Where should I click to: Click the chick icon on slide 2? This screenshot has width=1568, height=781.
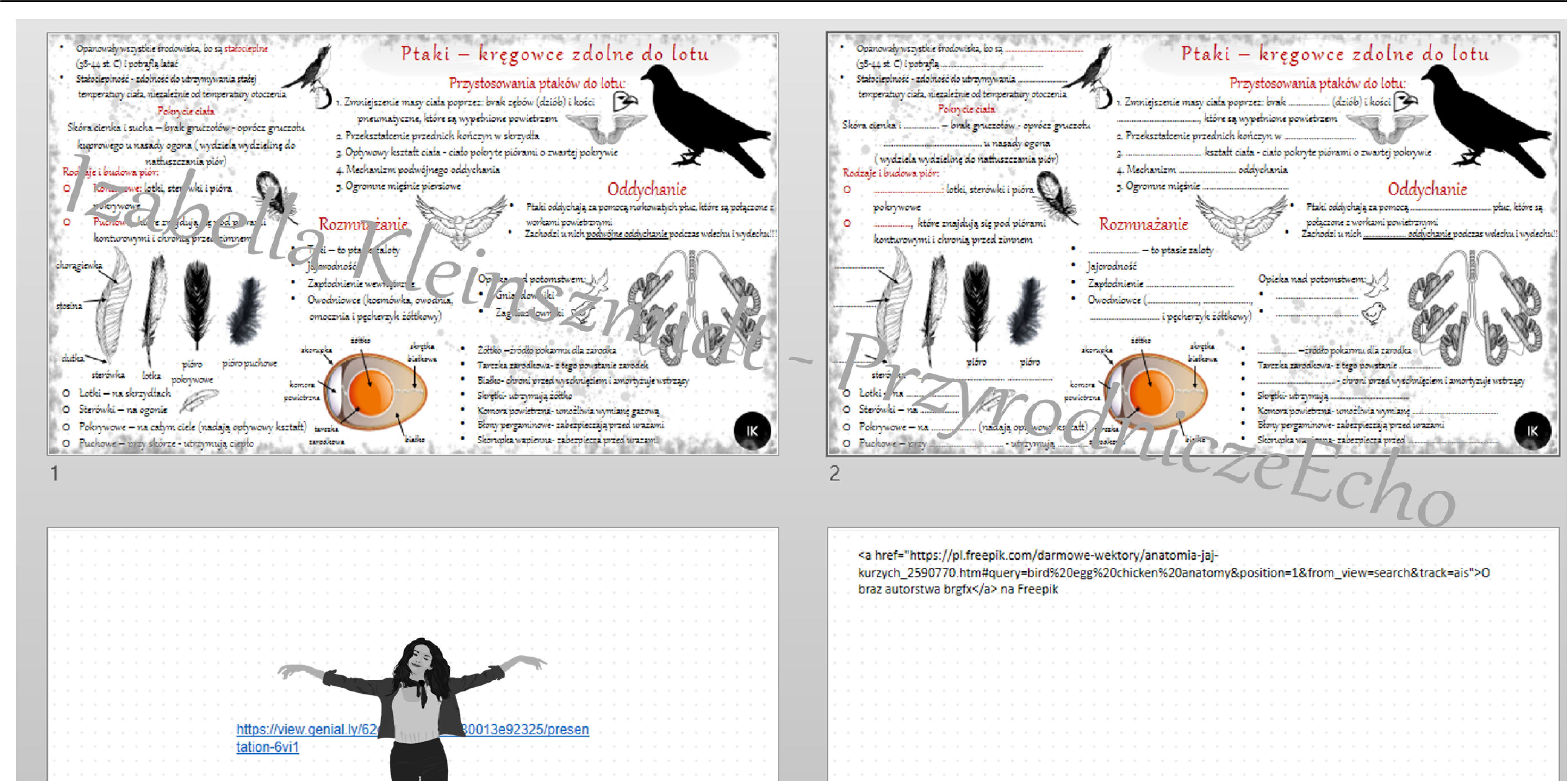[x=1374, y=314]
